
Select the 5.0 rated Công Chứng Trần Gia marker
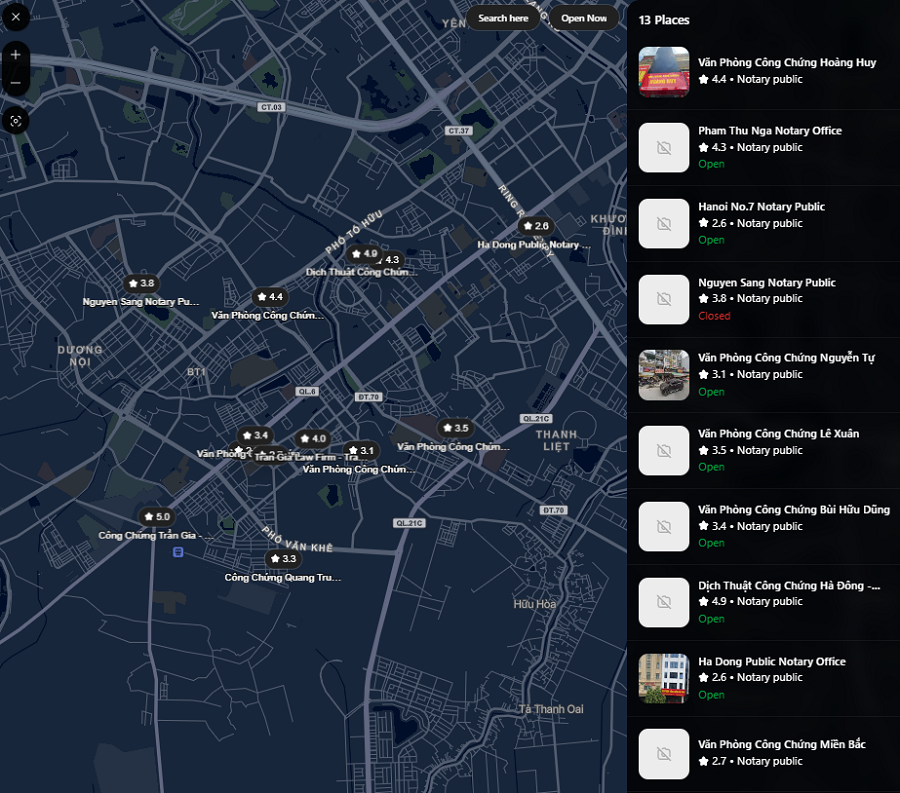pos(156,517)
